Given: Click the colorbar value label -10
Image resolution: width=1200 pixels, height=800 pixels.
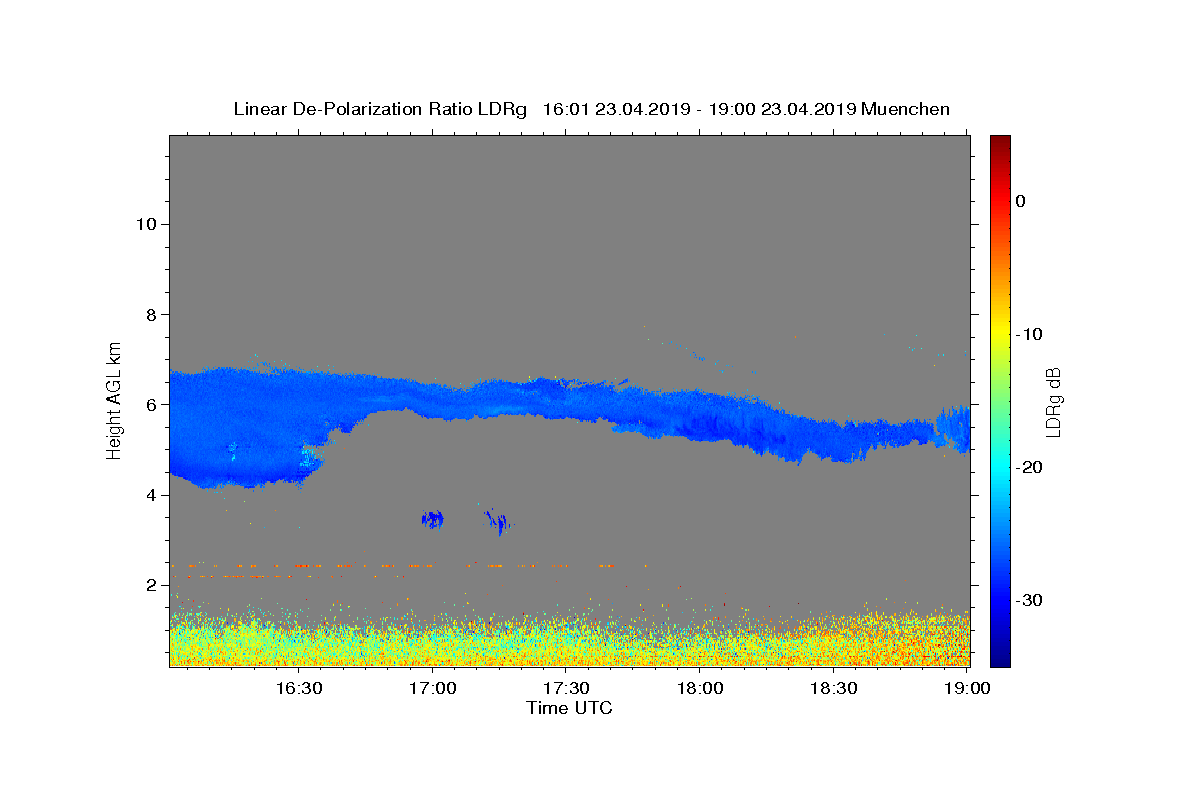Looking at the screenshot, I should [x=1030, y=334].
